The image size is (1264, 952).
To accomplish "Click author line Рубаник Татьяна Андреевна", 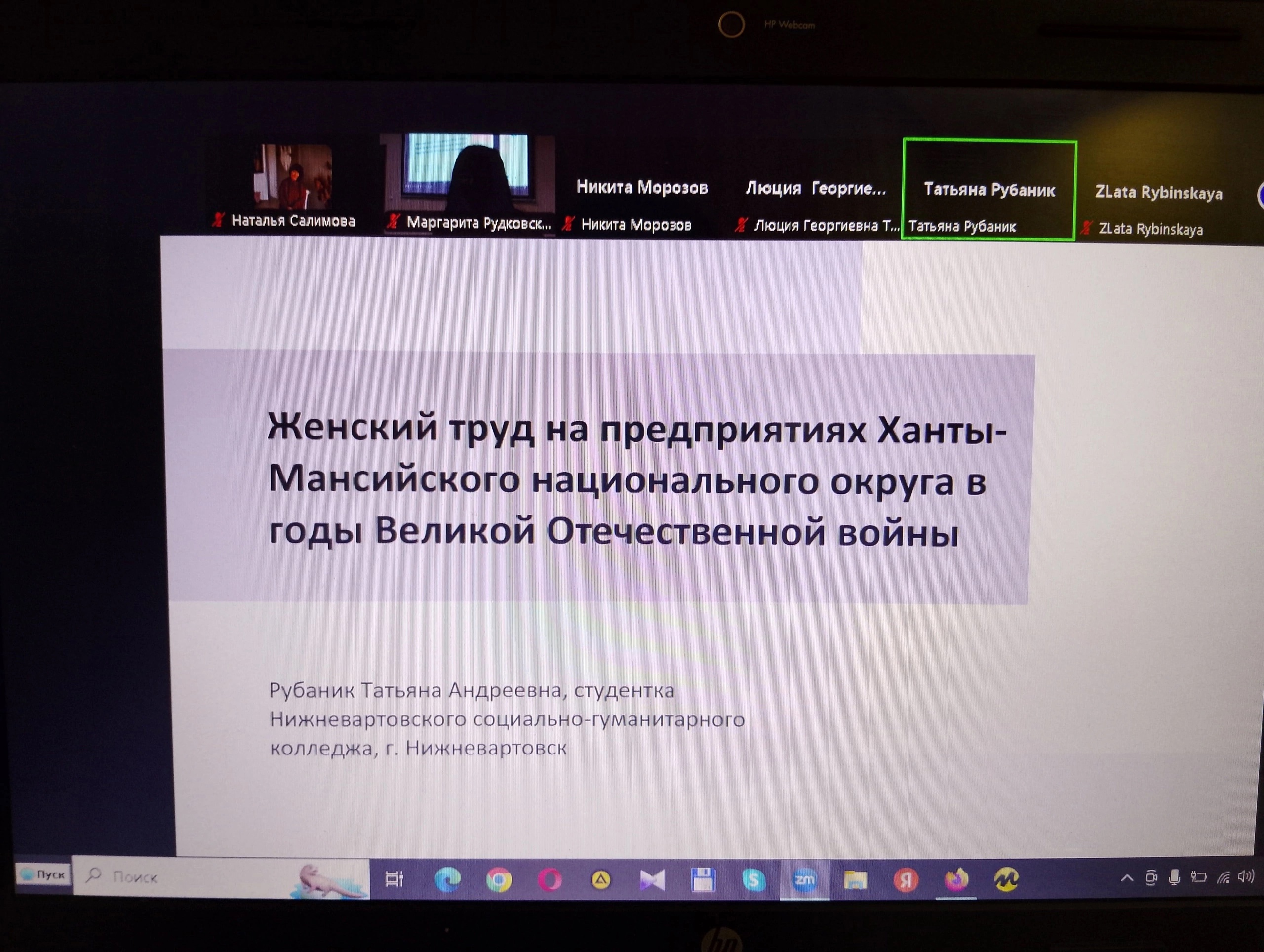I will pyautogui.click(x=472, y=690).
